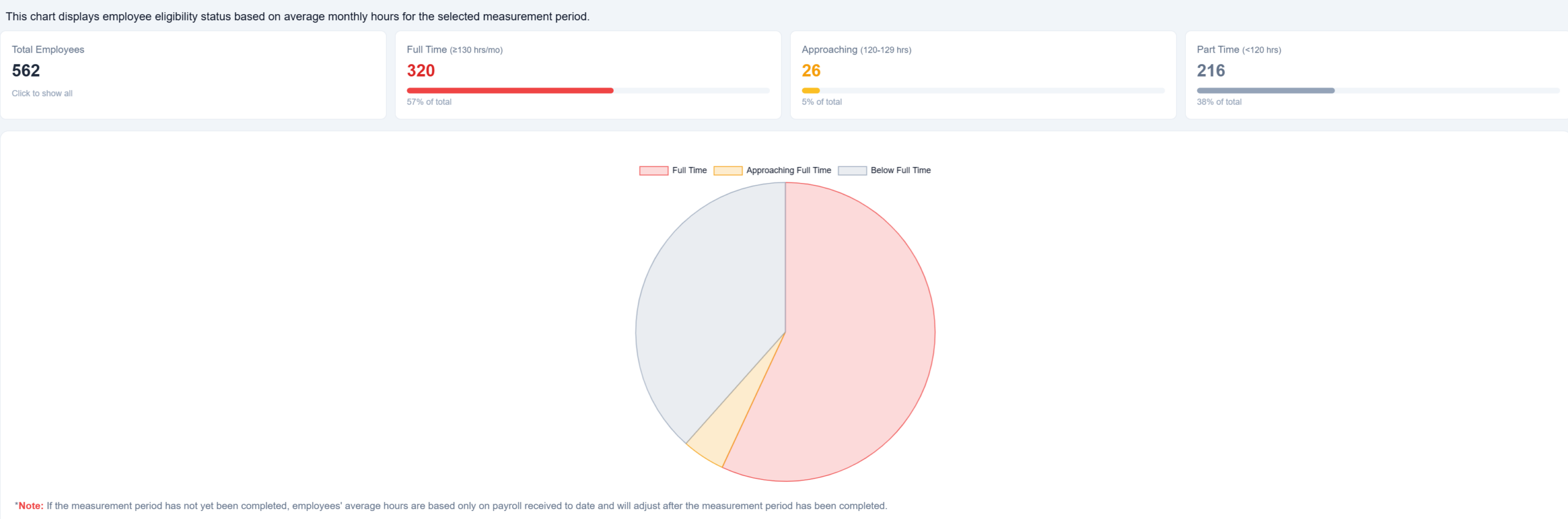Toggle Approaching Full Time legend swatch
The height and width of the screenshot is (519, 1568).
(728, 171)
